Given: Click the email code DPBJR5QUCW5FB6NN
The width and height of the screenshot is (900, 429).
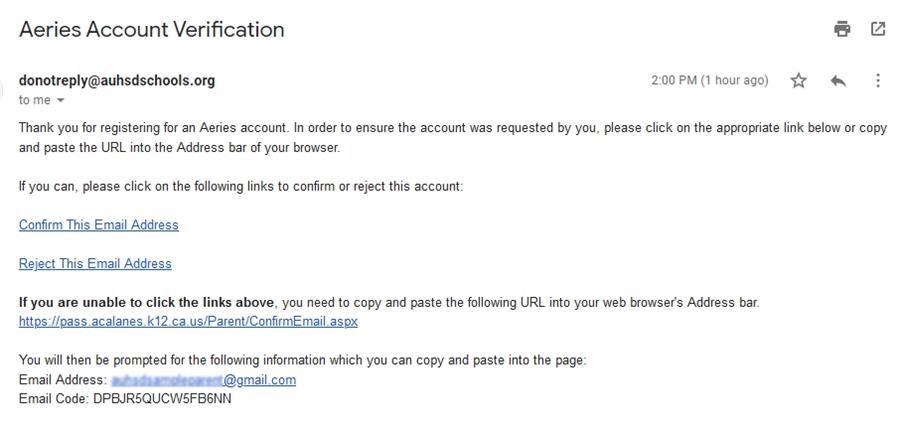Looking at the screenshot, I should click(x=162, y=399).
